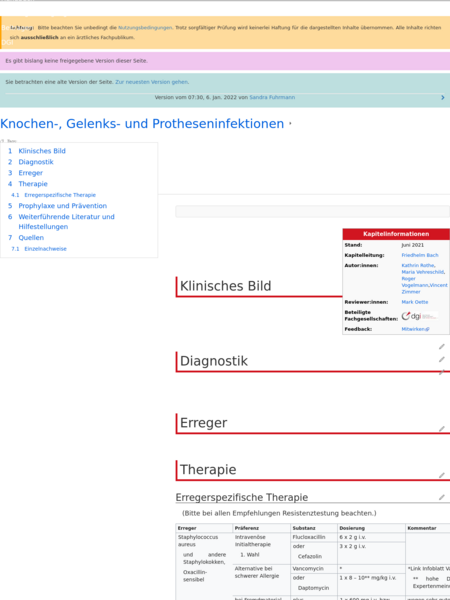Jump to '4 Therapie' in contents
Viewport: 450px width, 600px height.
[28, 184]
